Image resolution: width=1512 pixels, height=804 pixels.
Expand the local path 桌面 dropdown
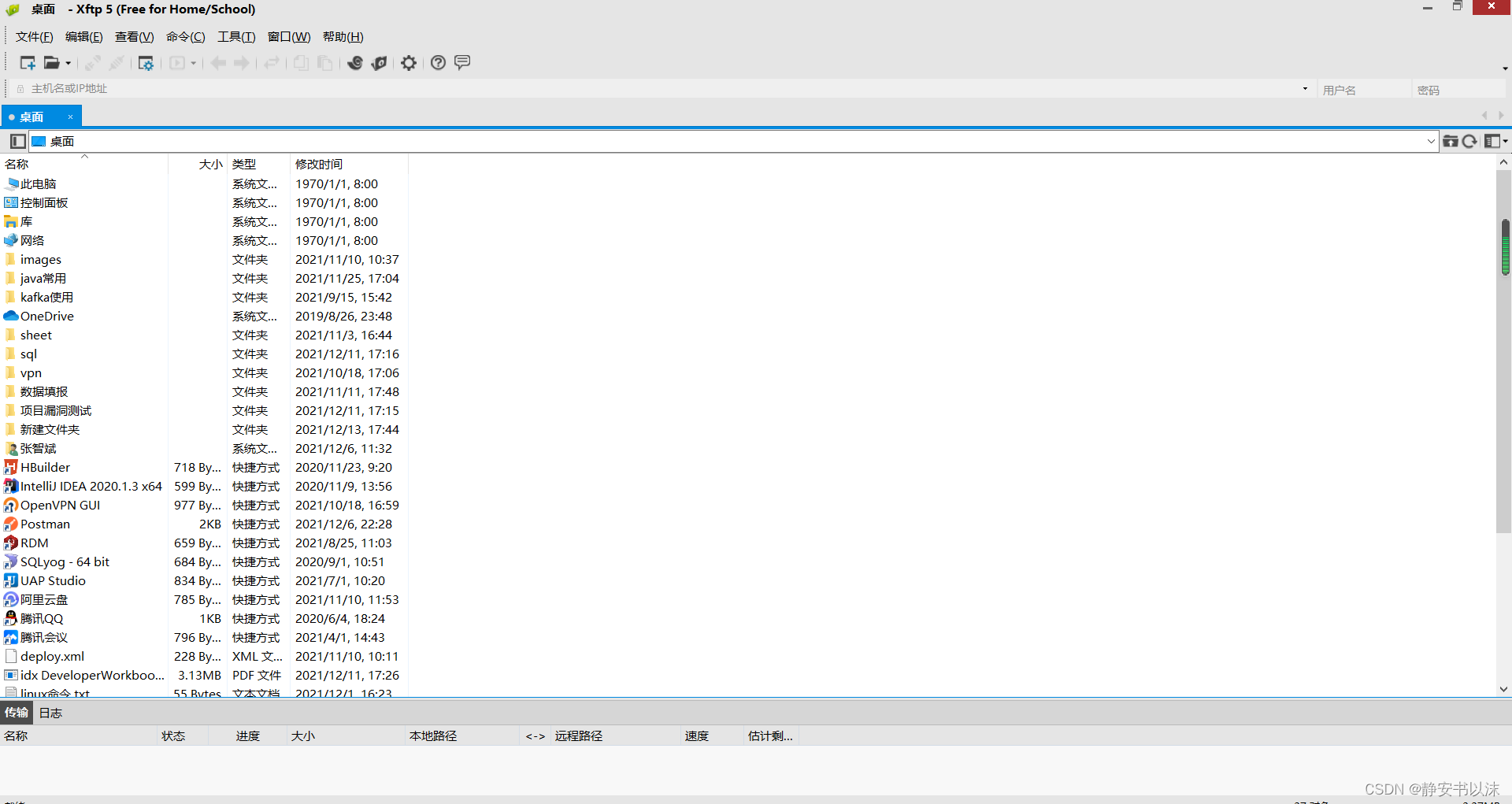pyautogui.click(x=1431, y=142)
